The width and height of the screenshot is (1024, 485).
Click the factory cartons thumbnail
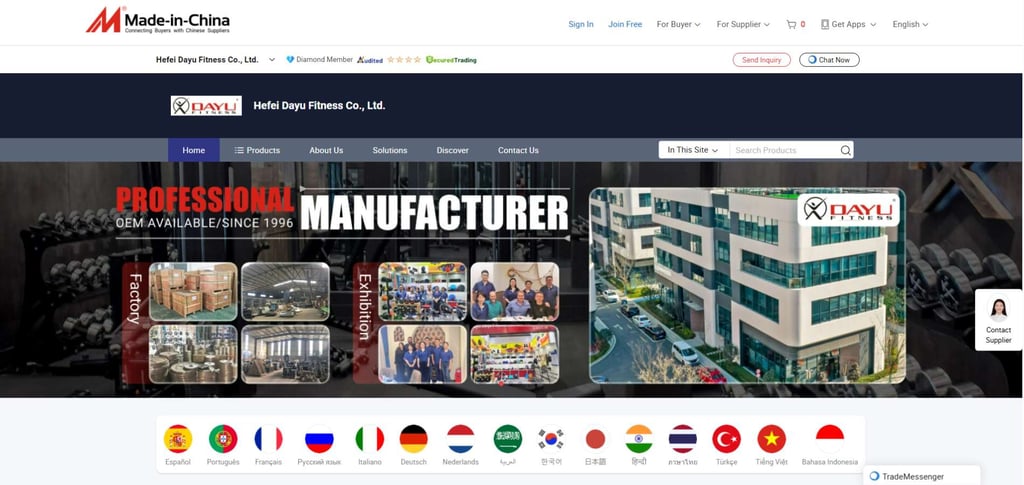(193, 291)
